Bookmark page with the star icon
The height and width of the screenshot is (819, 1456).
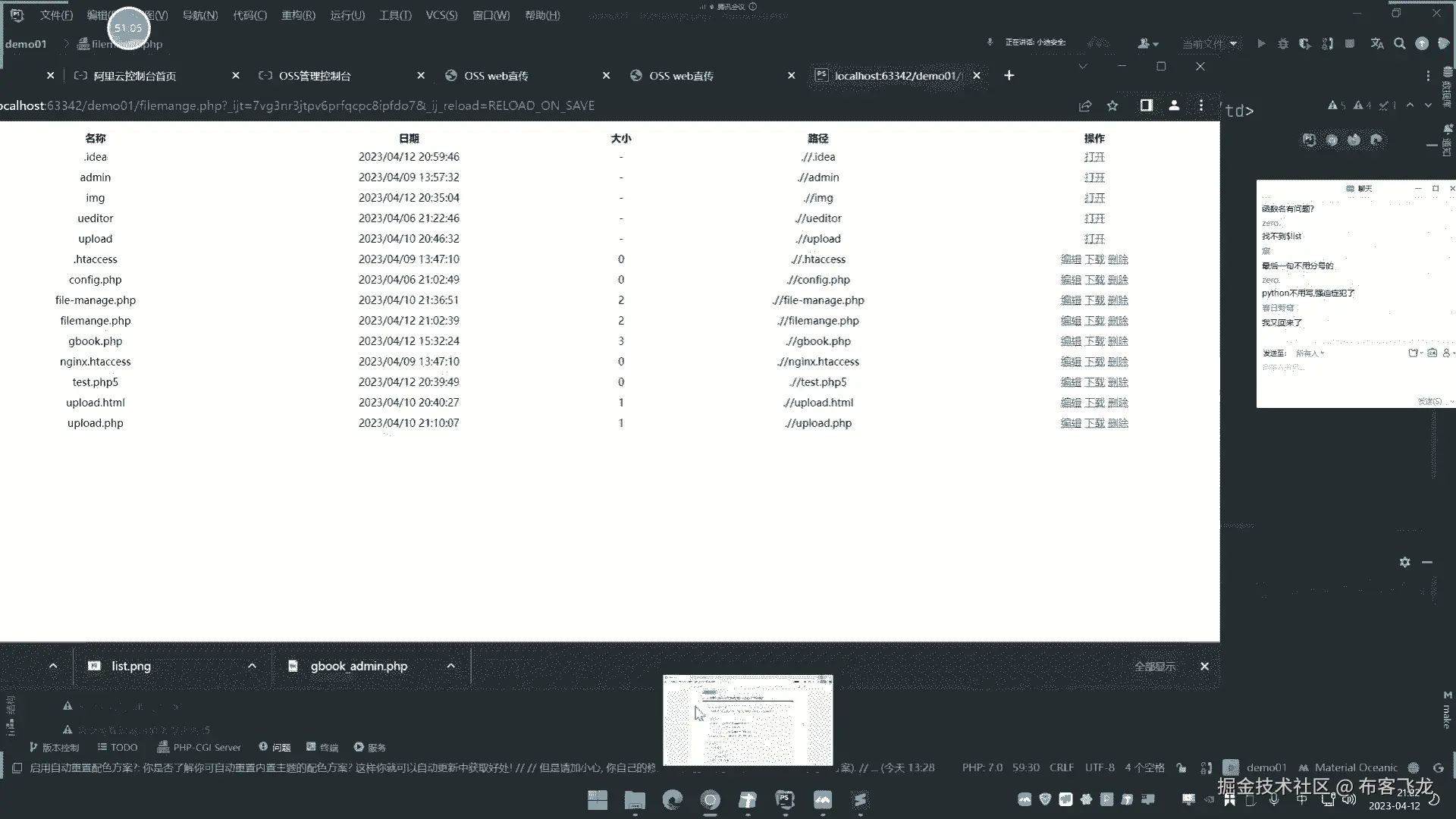pyautogui.click(x=1112, y=105)
